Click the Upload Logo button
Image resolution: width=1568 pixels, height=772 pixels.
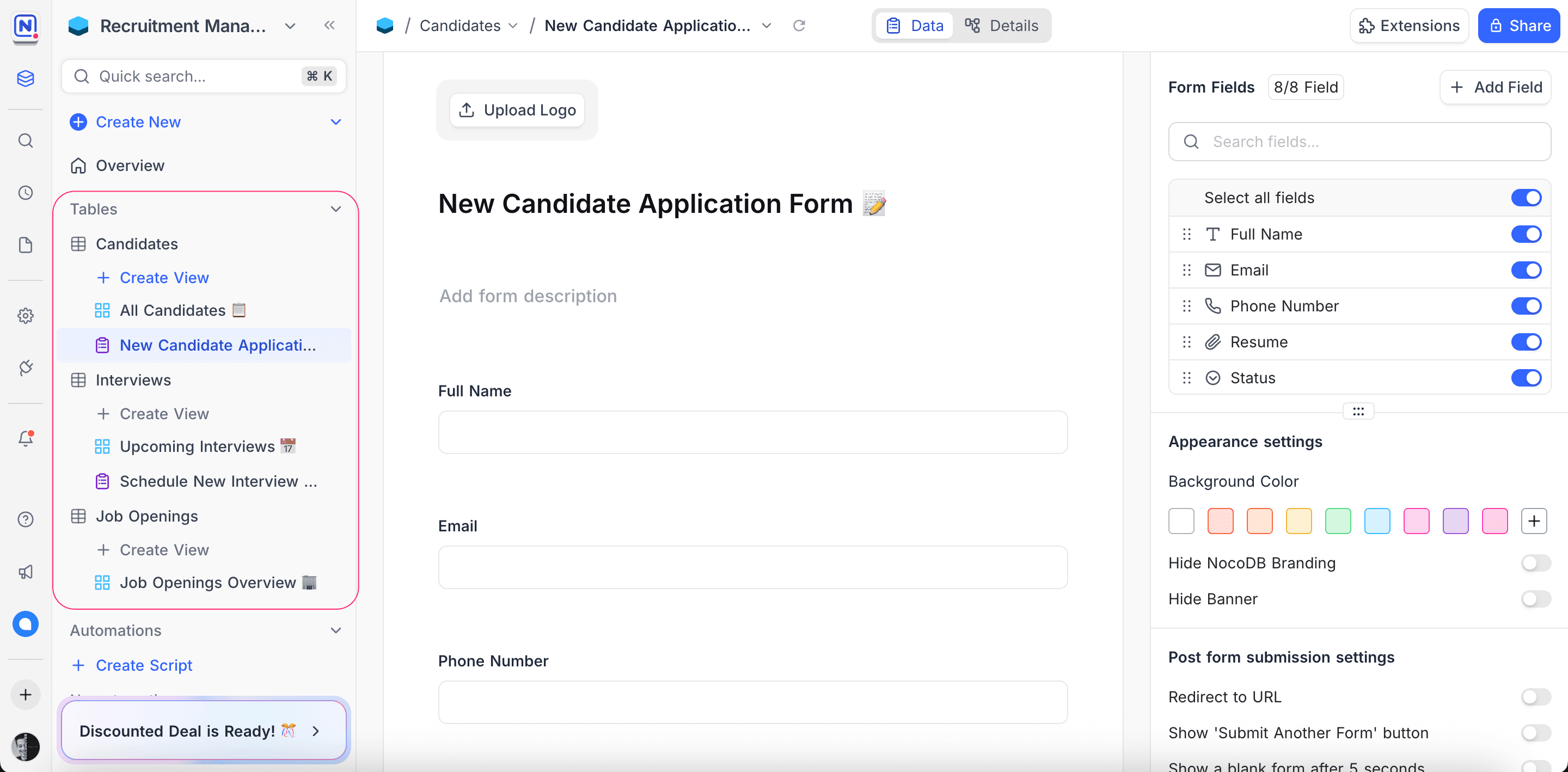click(x=517, y=110)
